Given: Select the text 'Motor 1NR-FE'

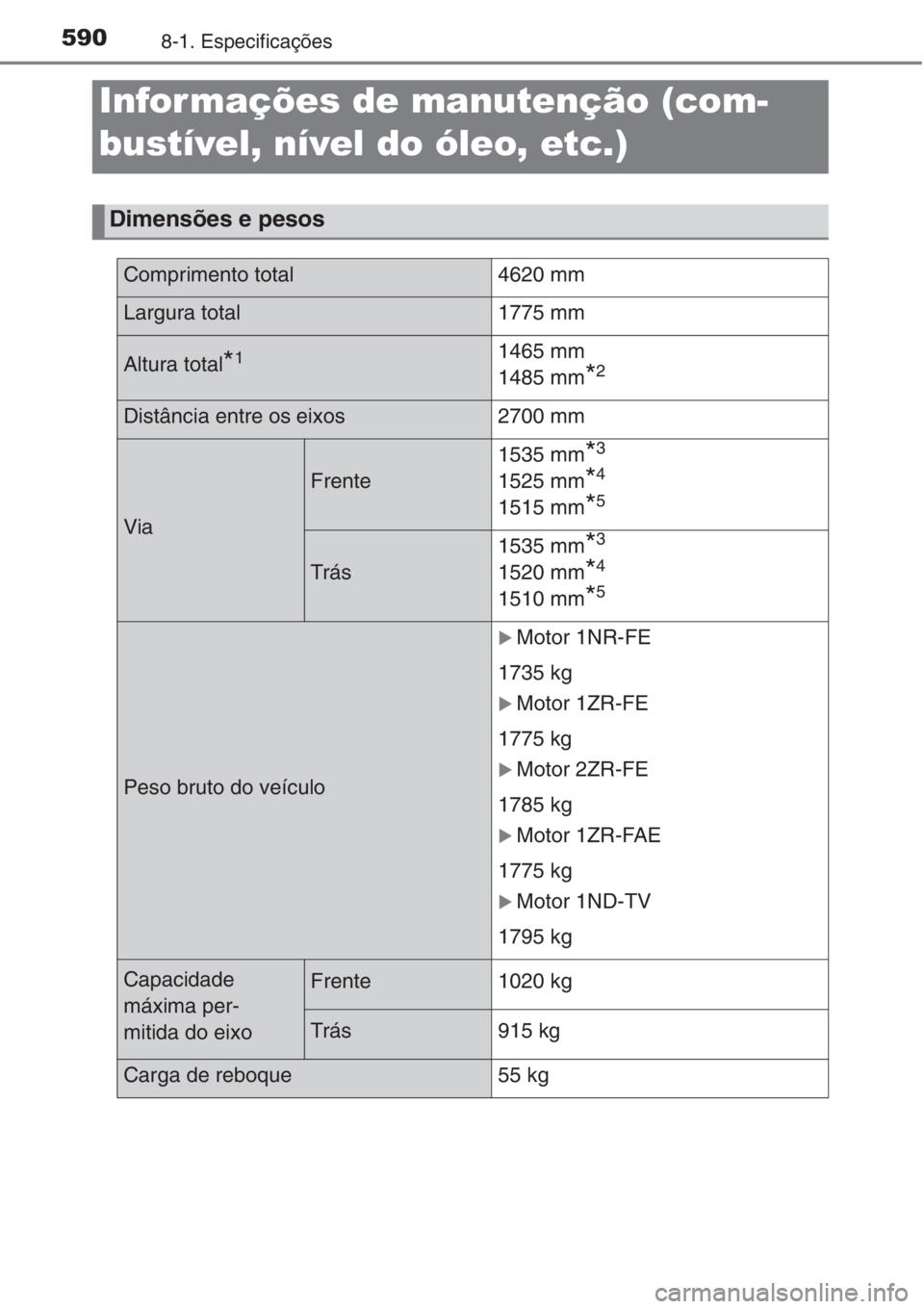Looking at the screenshot, I should [x=583, y=638].
